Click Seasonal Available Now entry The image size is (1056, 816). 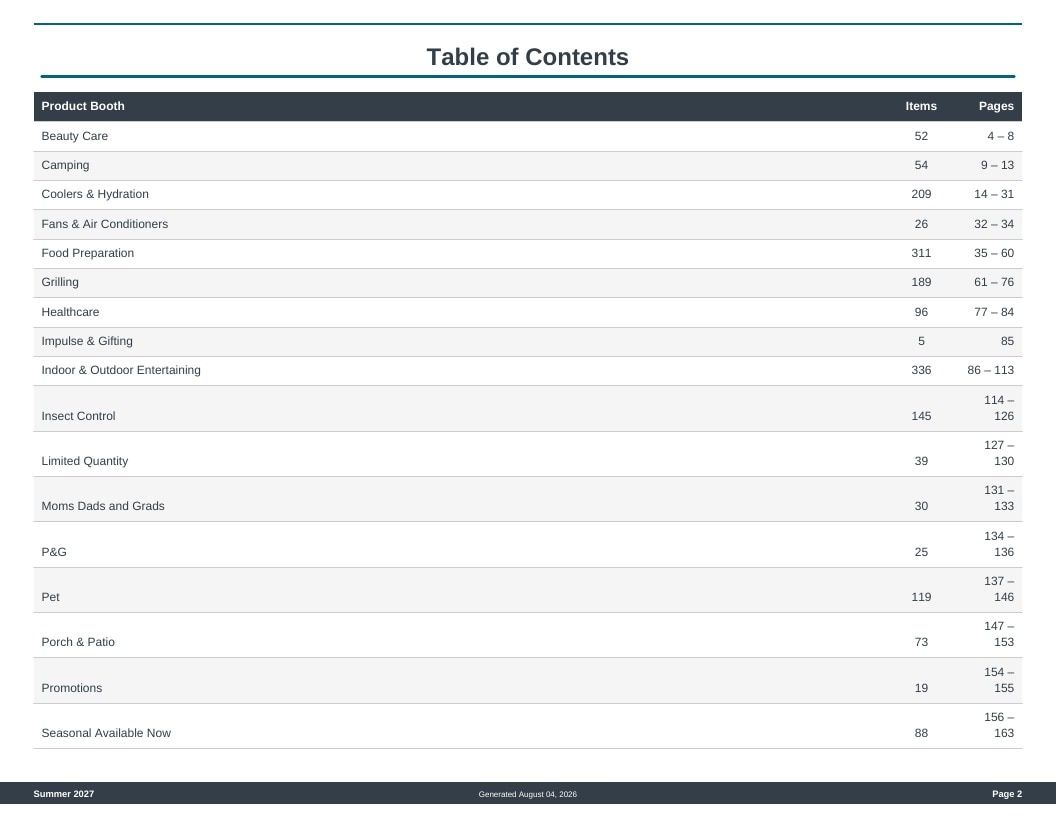pyautogui.click(x=106, y=733)
